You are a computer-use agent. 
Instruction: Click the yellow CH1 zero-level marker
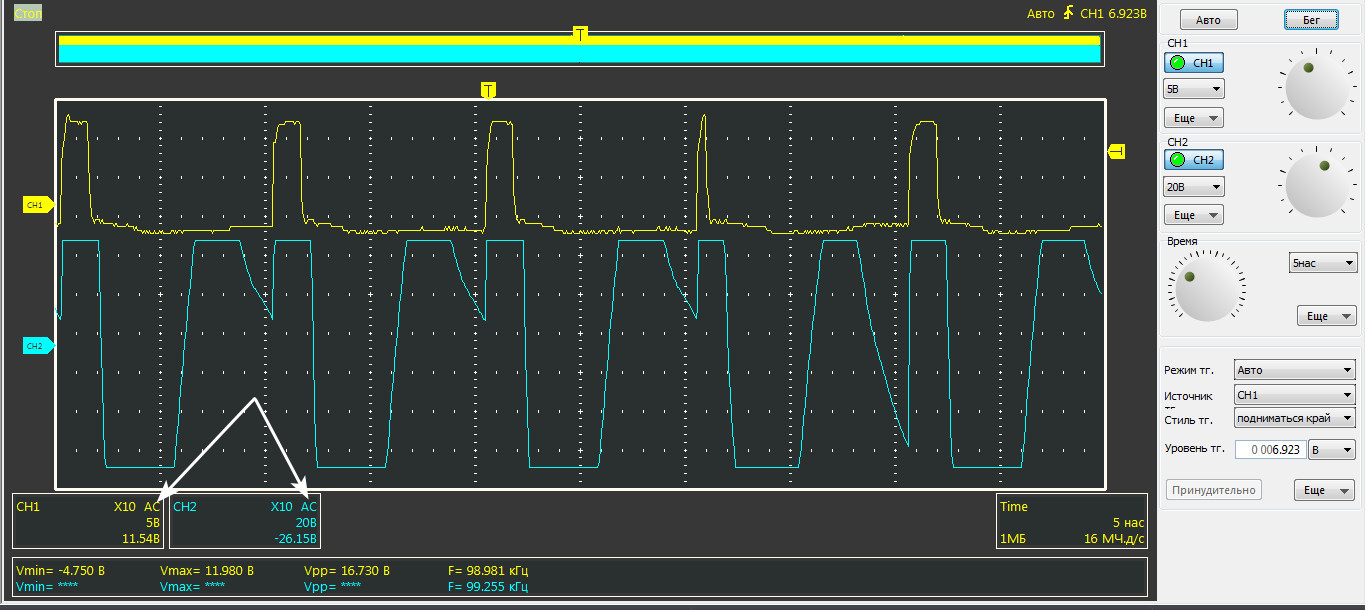pyautogui.click(x=37, y=205)
